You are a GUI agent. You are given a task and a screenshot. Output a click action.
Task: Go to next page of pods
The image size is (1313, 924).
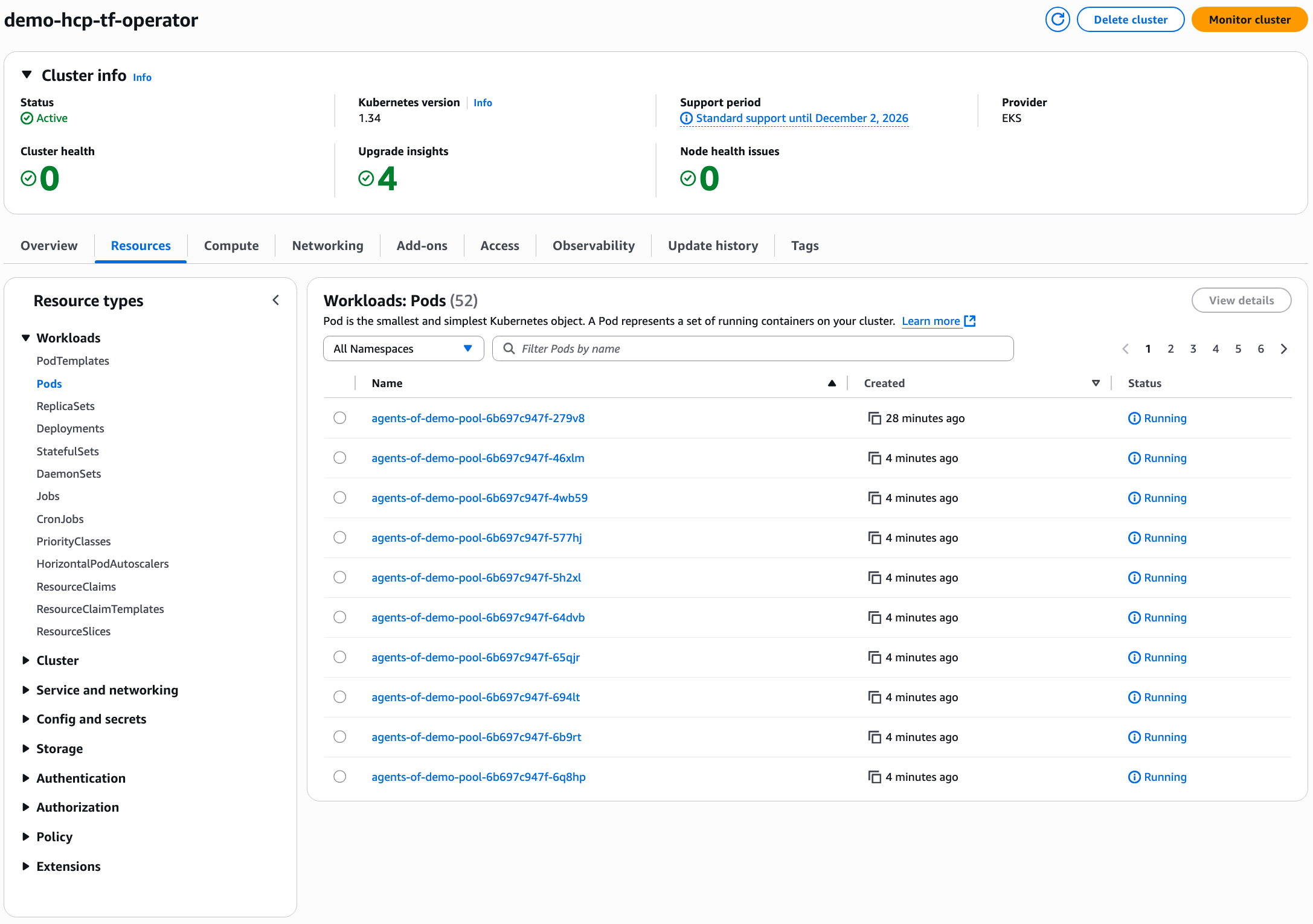[1283, 348]
